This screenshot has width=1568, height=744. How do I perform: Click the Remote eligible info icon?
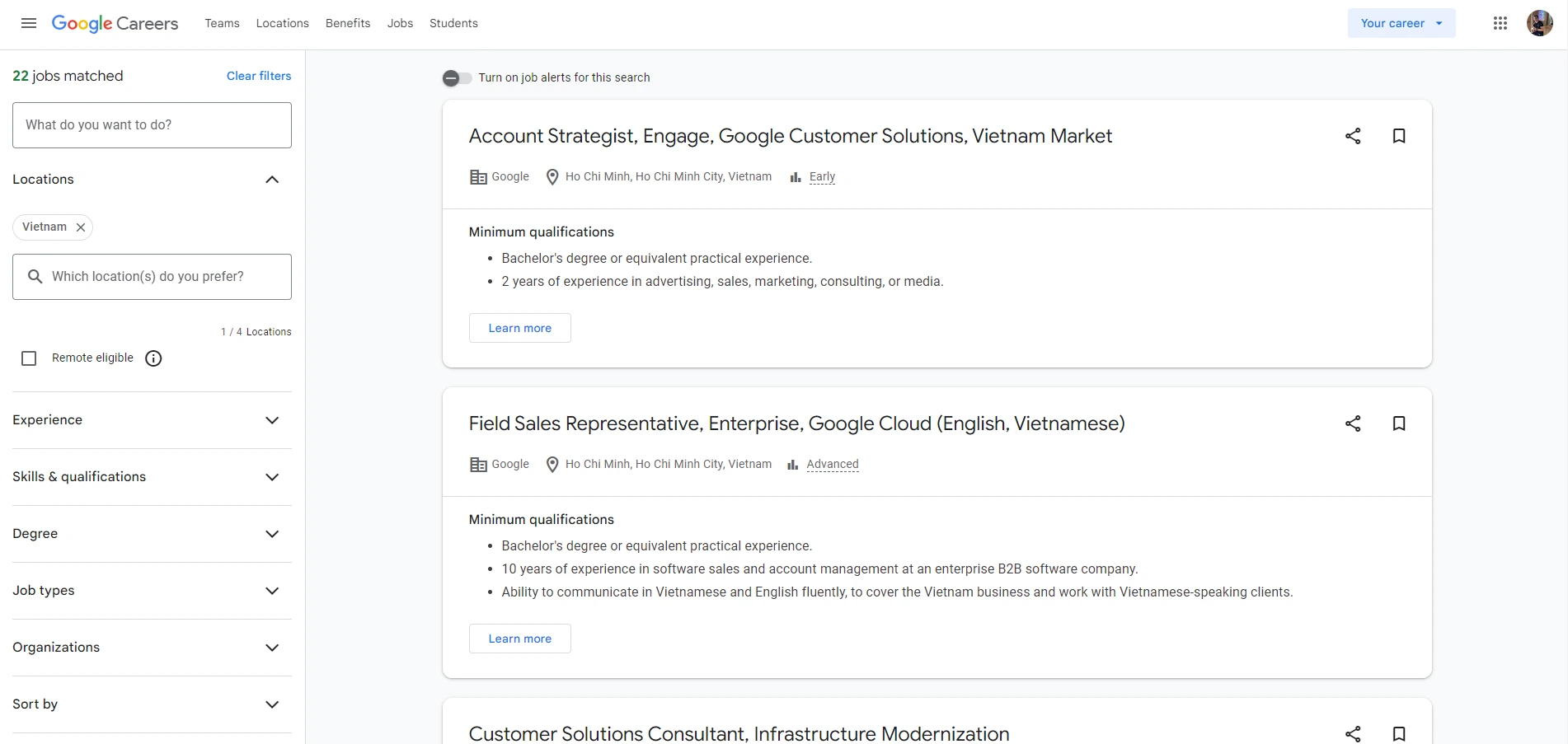click(153, 358)
